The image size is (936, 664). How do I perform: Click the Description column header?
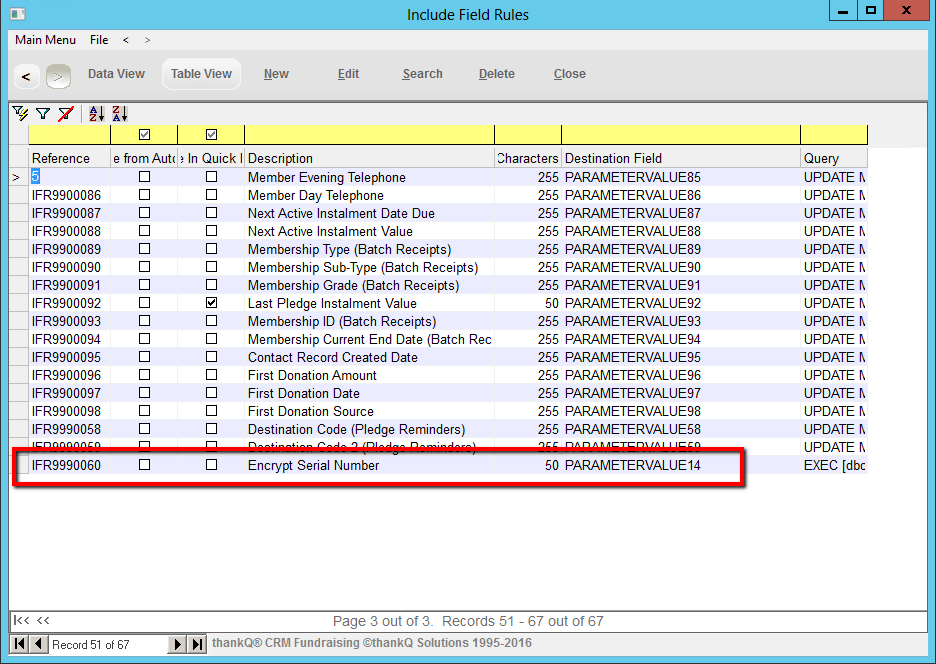point(369,158)
